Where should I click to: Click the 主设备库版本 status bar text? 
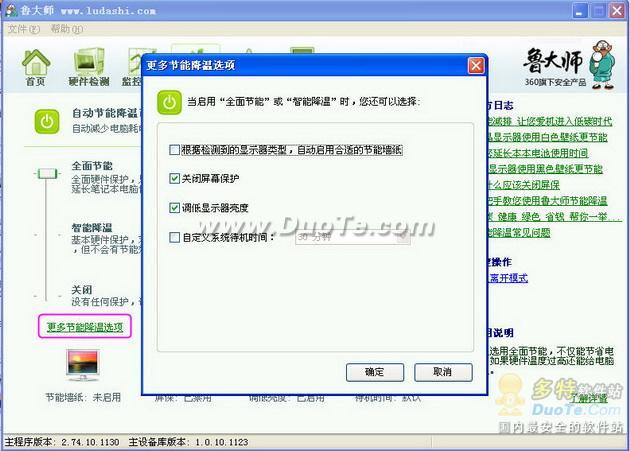pos(188,442)
